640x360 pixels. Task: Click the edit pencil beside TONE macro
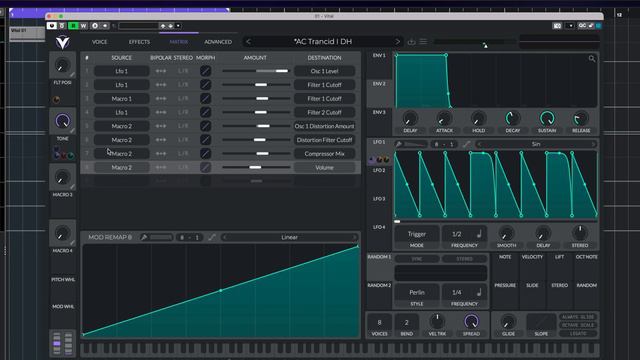coord(72,131)
